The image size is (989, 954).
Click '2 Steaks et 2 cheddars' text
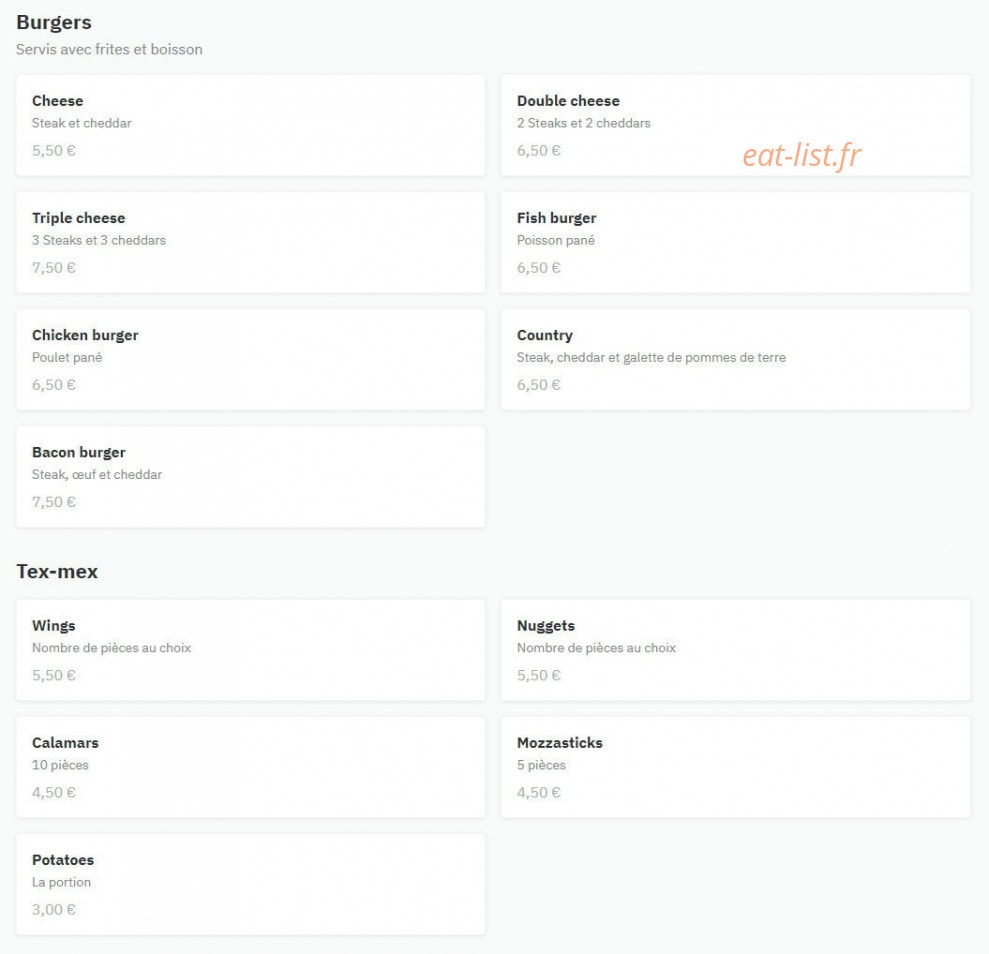pyautogui.click(x=583, y=123)
